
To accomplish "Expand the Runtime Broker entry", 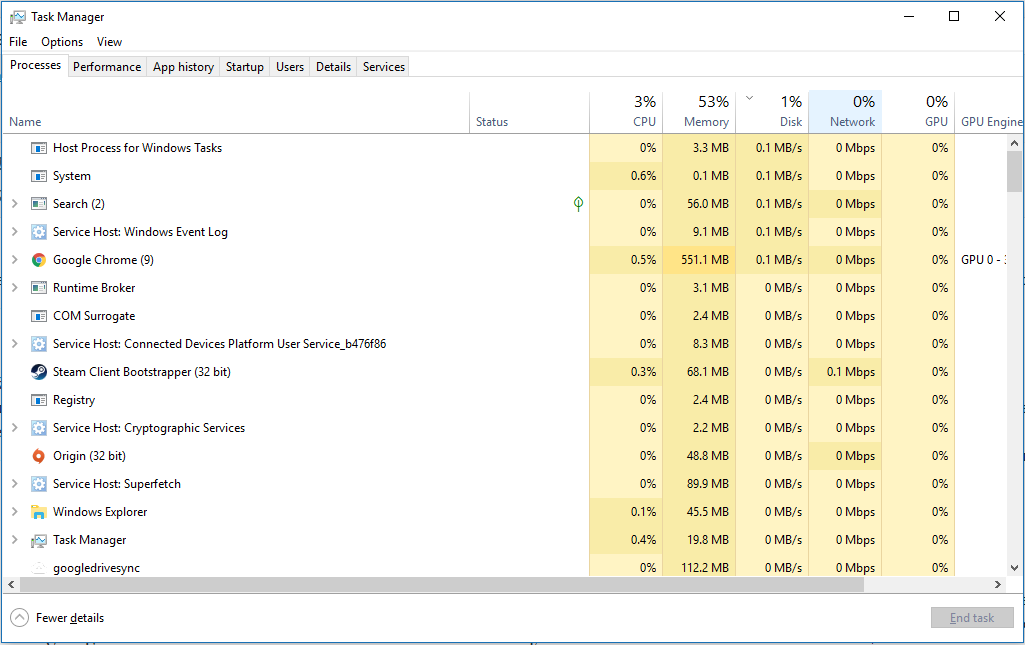I will (14, 288).
